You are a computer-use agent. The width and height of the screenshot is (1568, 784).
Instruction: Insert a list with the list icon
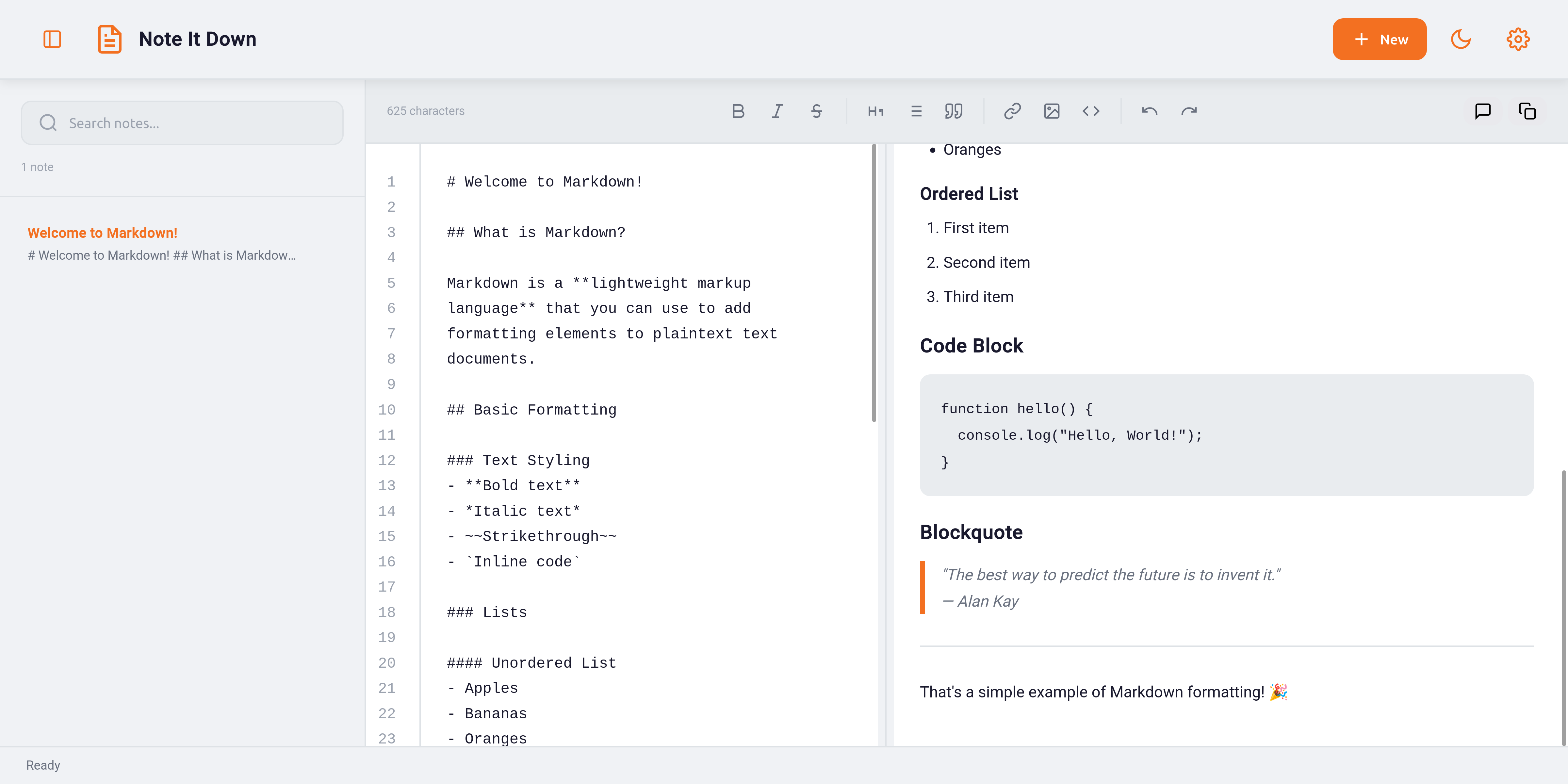pos(915,111)
